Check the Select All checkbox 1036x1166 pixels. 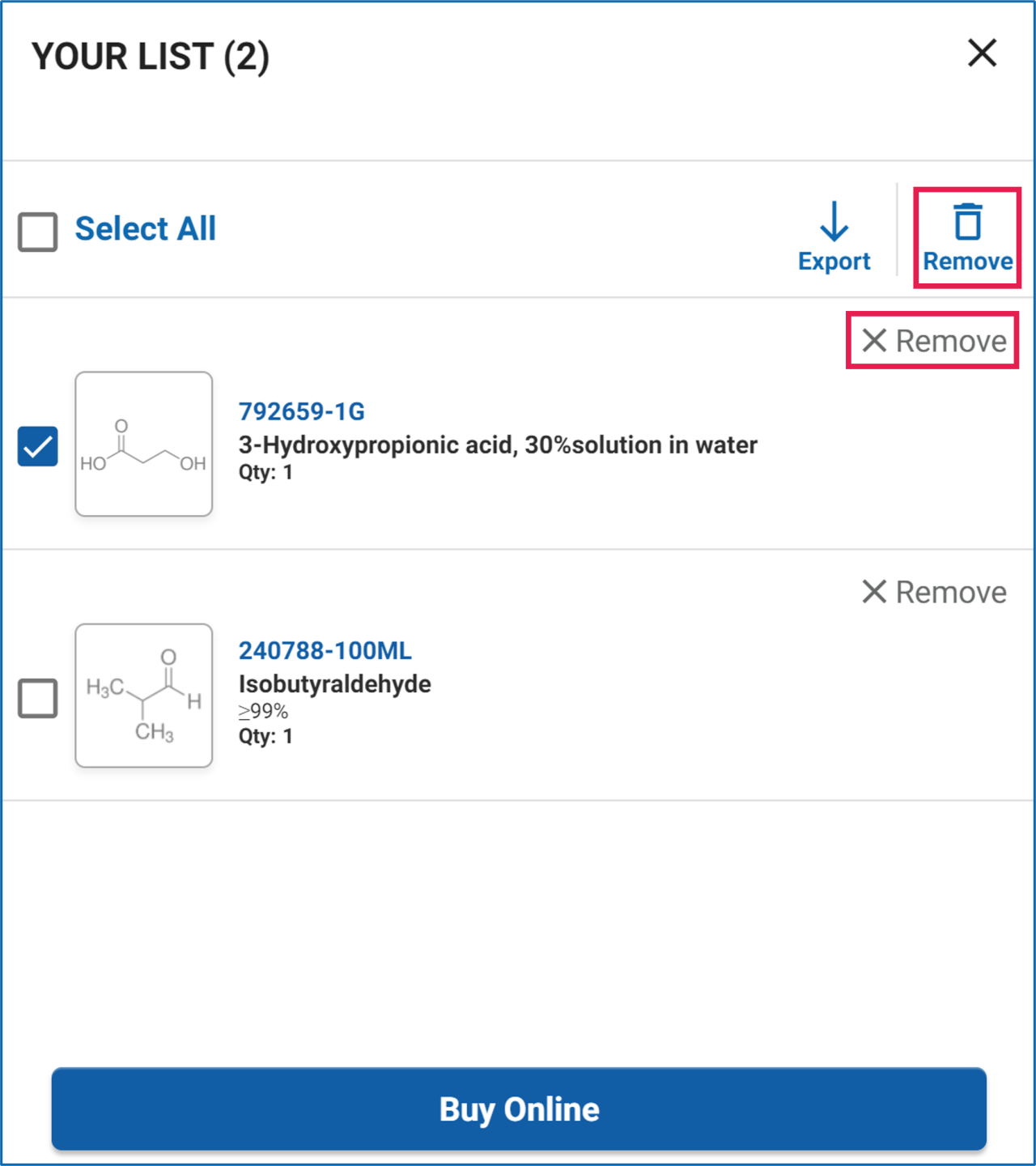point(38,232)
